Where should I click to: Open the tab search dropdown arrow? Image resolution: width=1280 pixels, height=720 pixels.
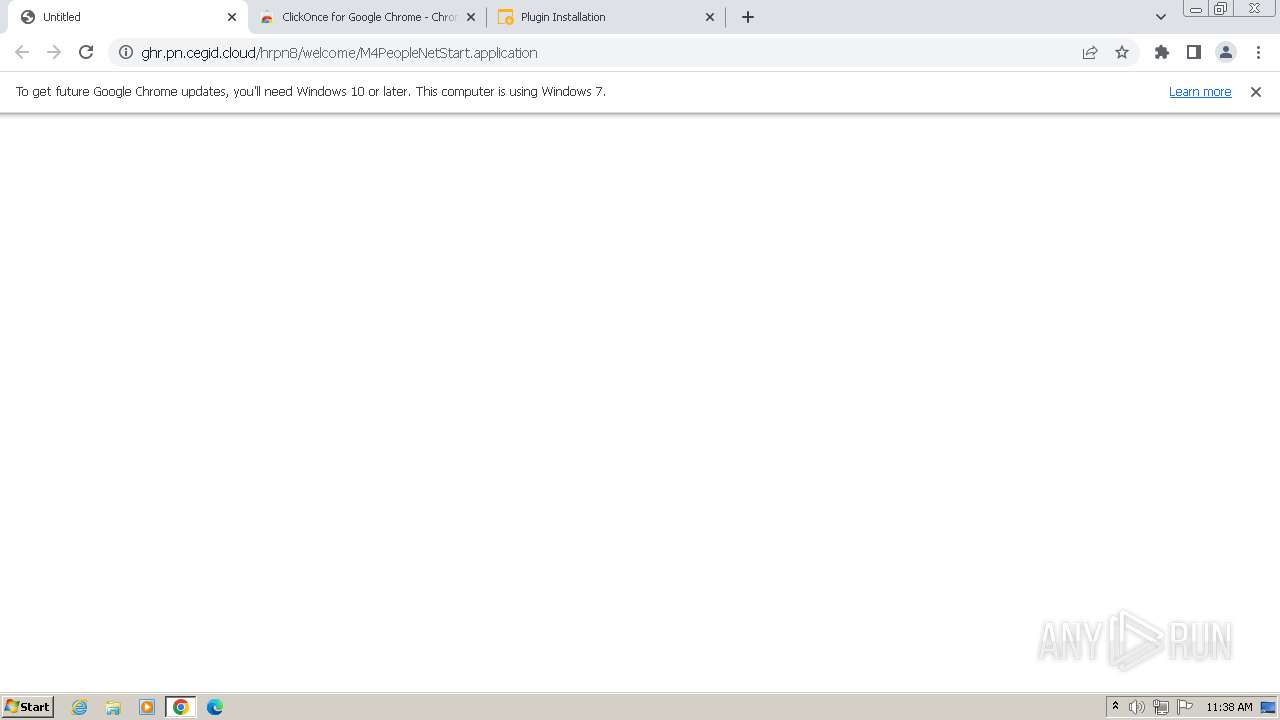tap(1161, 17)
